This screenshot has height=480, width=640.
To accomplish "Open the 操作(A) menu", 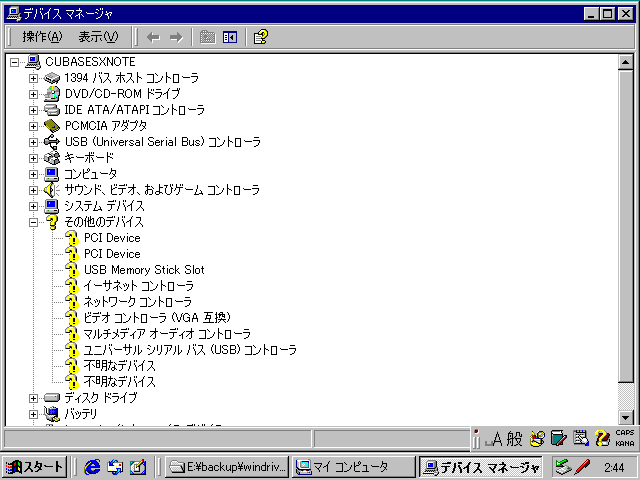I will [42, 37].
